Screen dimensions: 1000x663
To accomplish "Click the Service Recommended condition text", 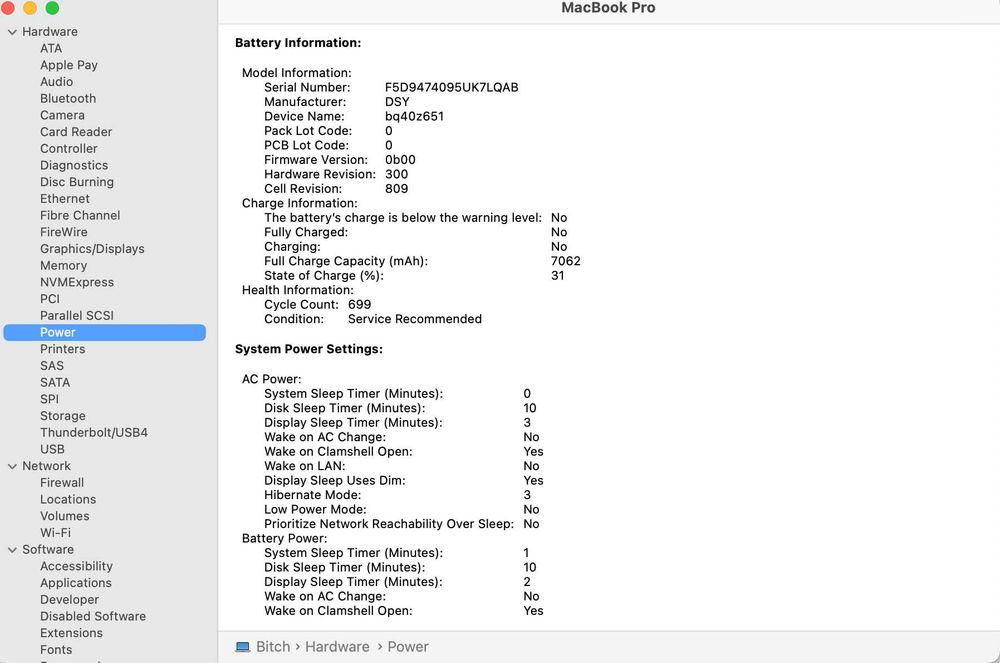I will pyautogui.click(x=415, y=319).
